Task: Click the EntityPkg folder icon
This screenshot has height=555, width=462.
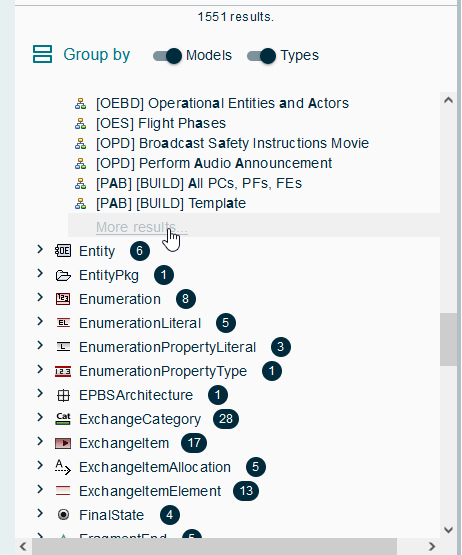Action: pyautogui.click(x=63, y=275)
